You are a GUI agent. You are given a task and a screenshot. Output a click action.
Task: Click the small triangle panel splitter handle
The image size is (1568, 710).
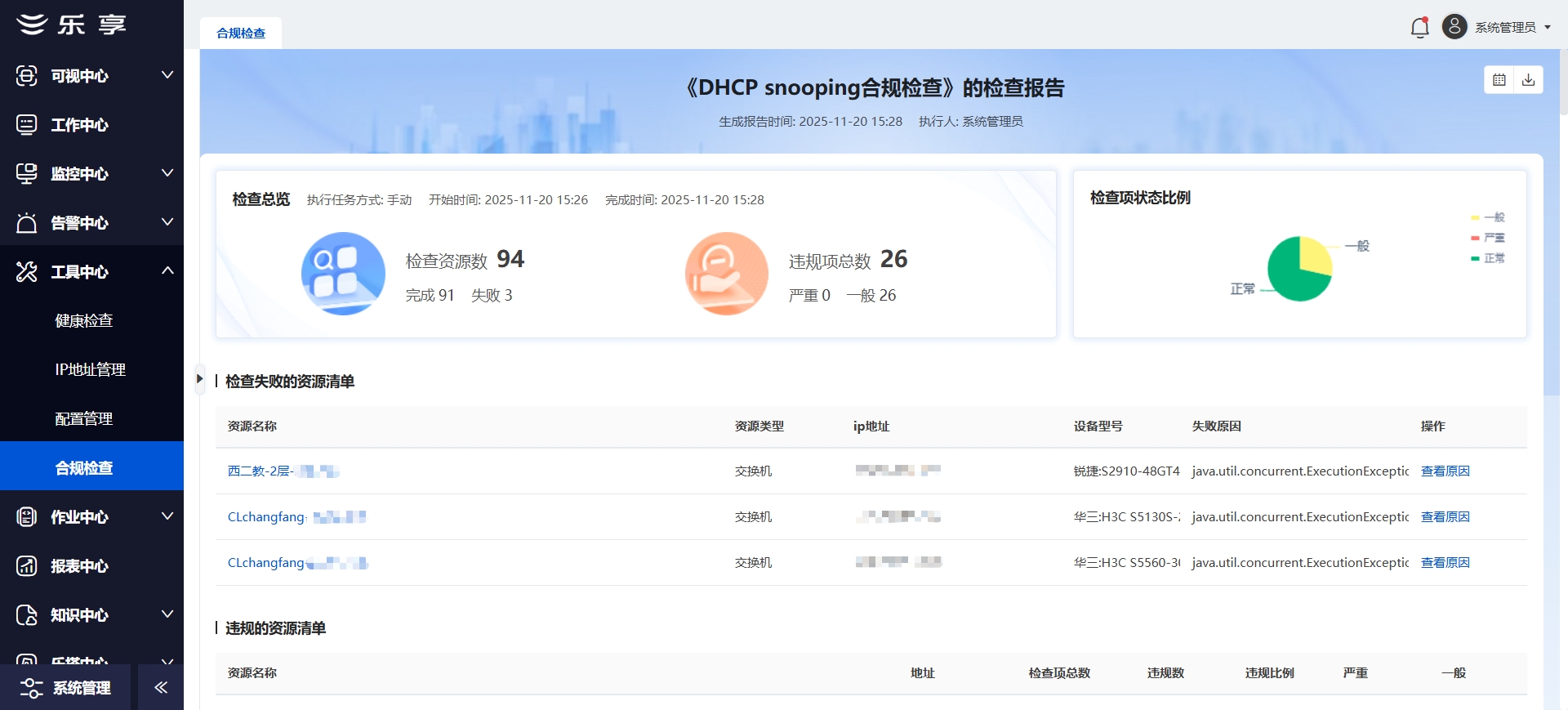(198, 378)
